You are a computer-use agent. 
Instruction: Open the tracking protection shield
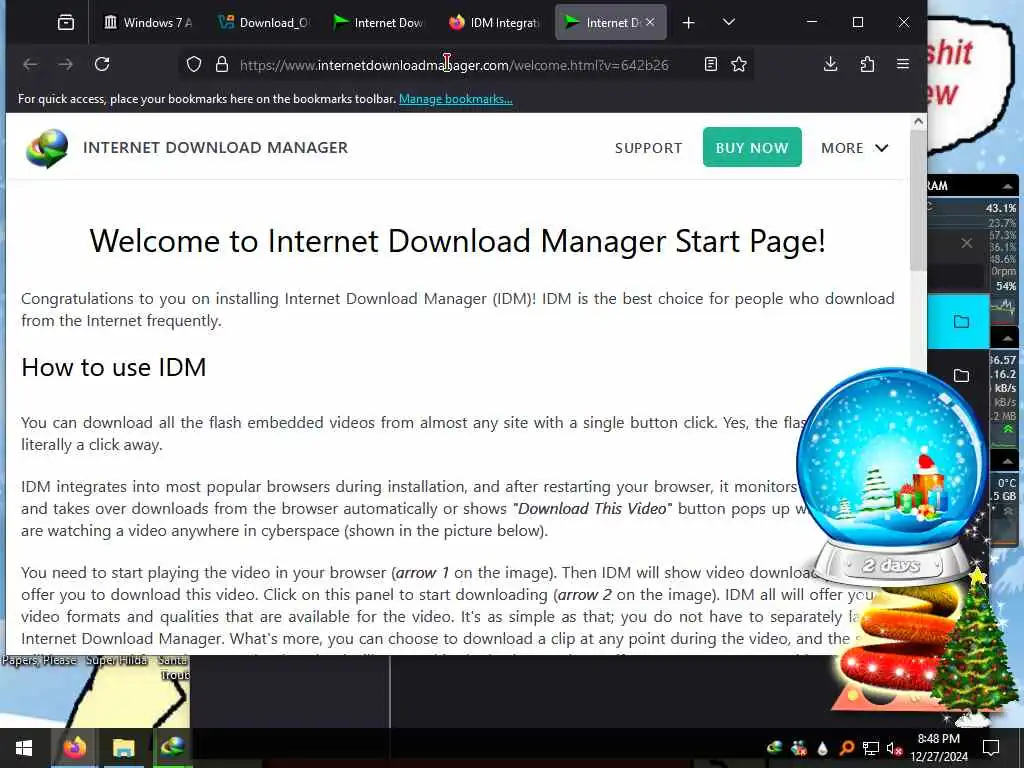[194, 64]
